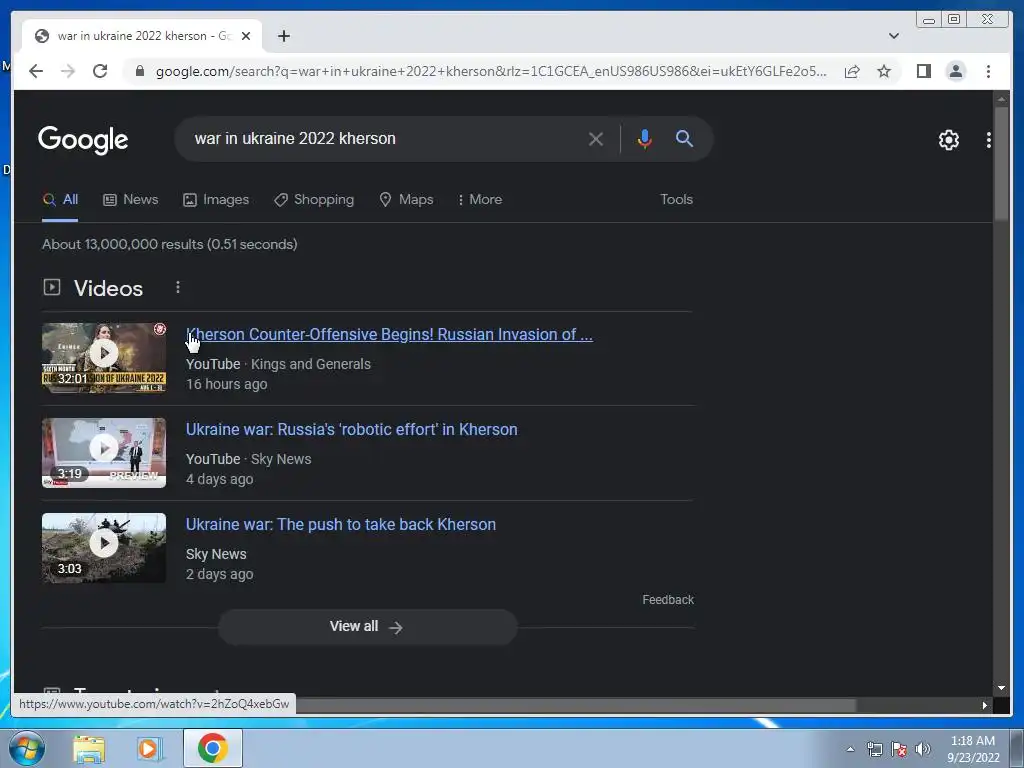Focus the Chrome address bar URL

(490, 71)
